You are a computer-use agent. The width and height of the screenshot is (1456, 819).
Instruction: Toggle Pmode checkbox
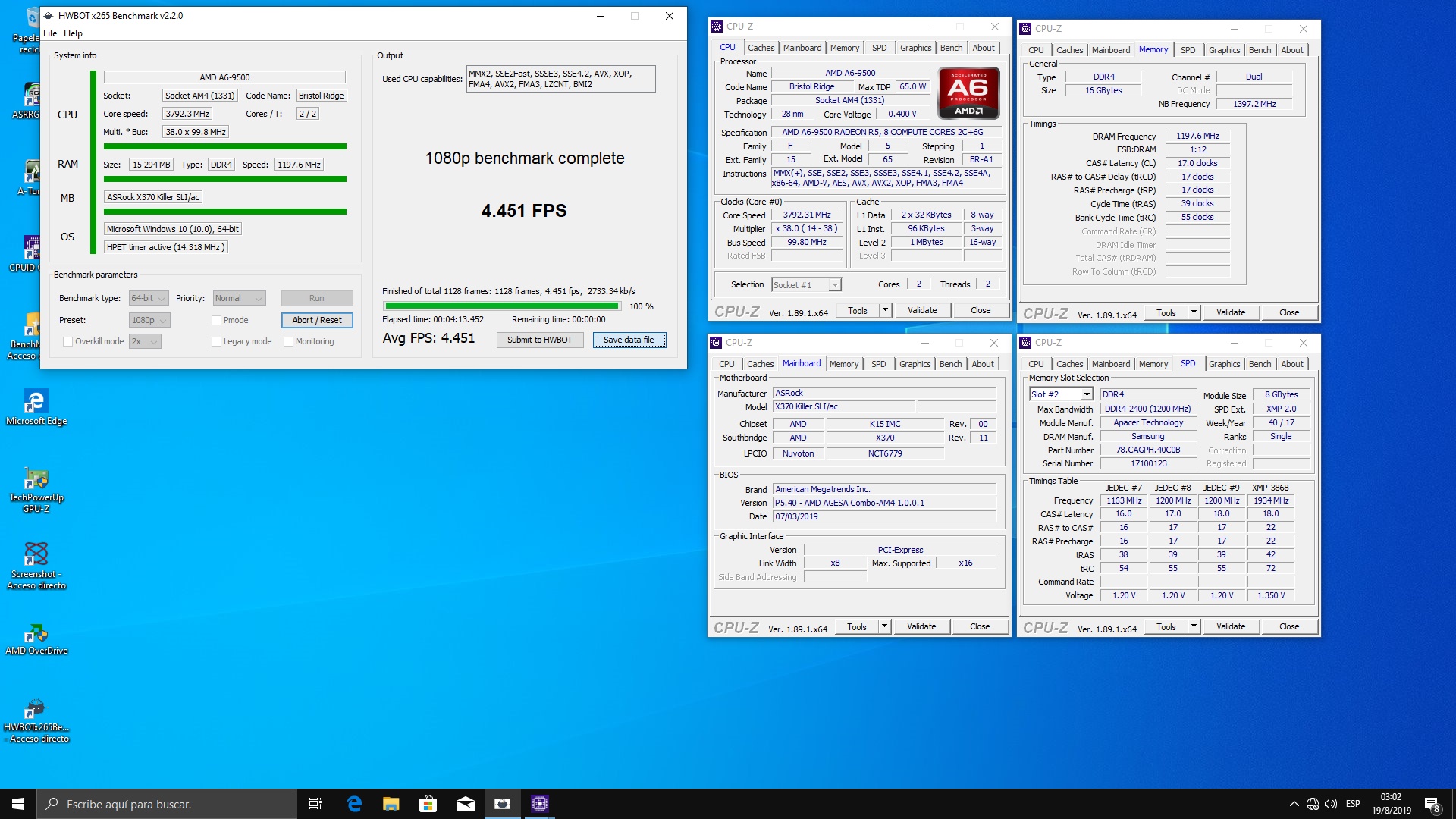[x=216, y=320]
